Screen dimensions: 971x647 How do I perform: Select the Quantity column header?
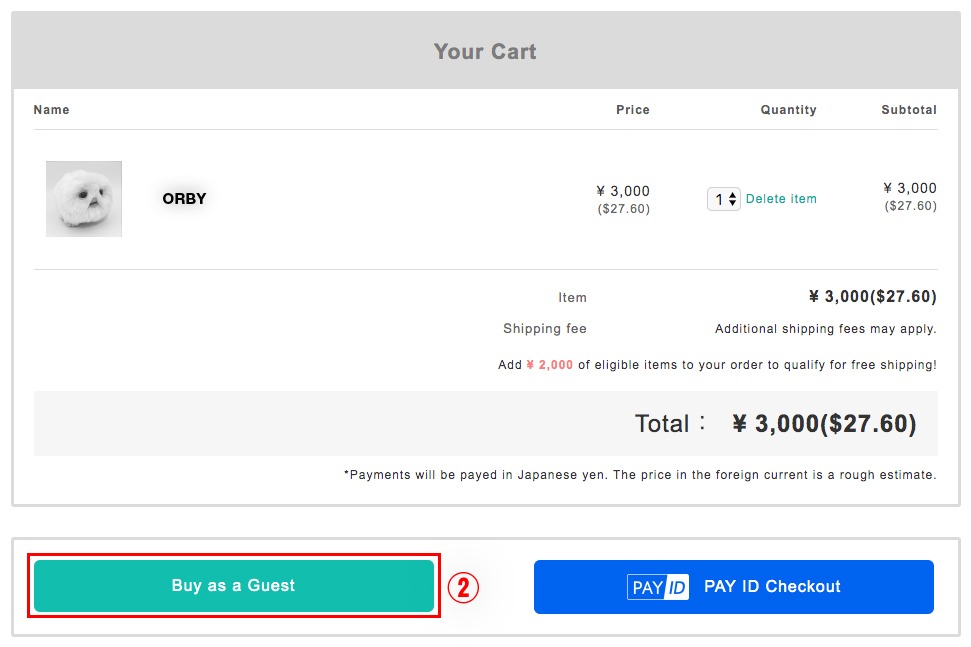tap(788, 110)
